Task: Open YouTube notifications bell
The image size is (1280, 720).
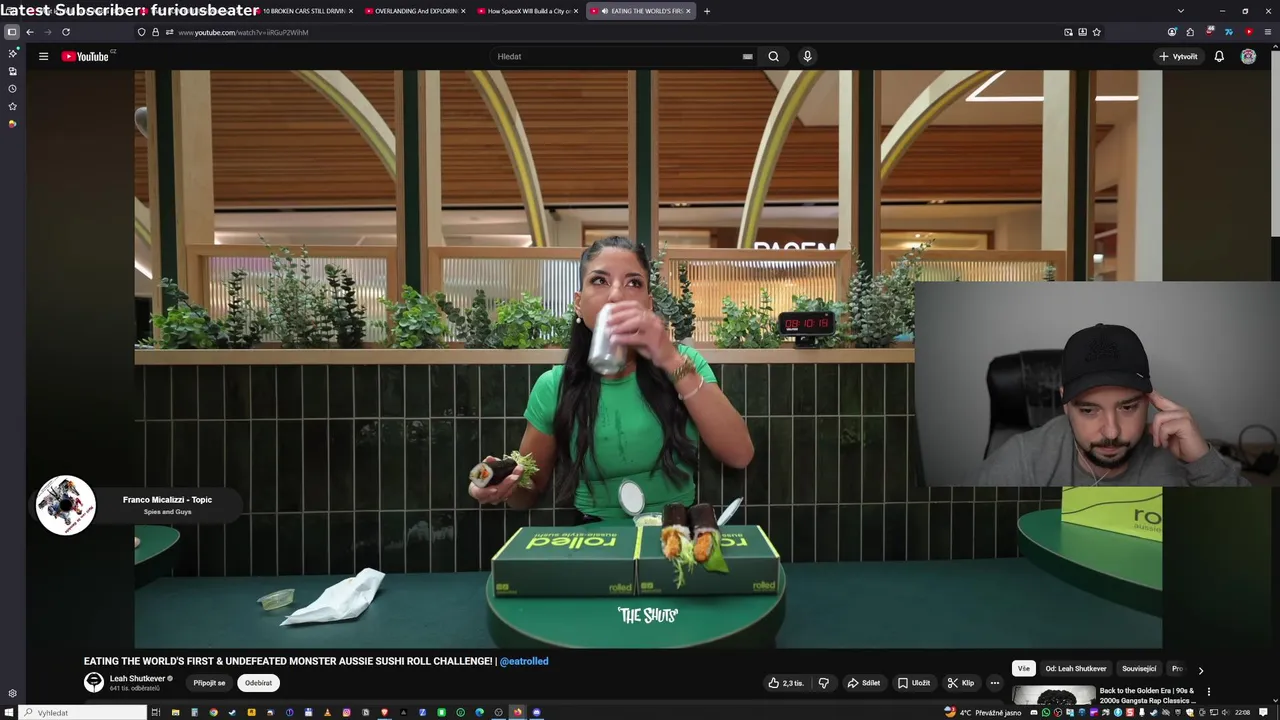Action: (x=1219, y=56)
